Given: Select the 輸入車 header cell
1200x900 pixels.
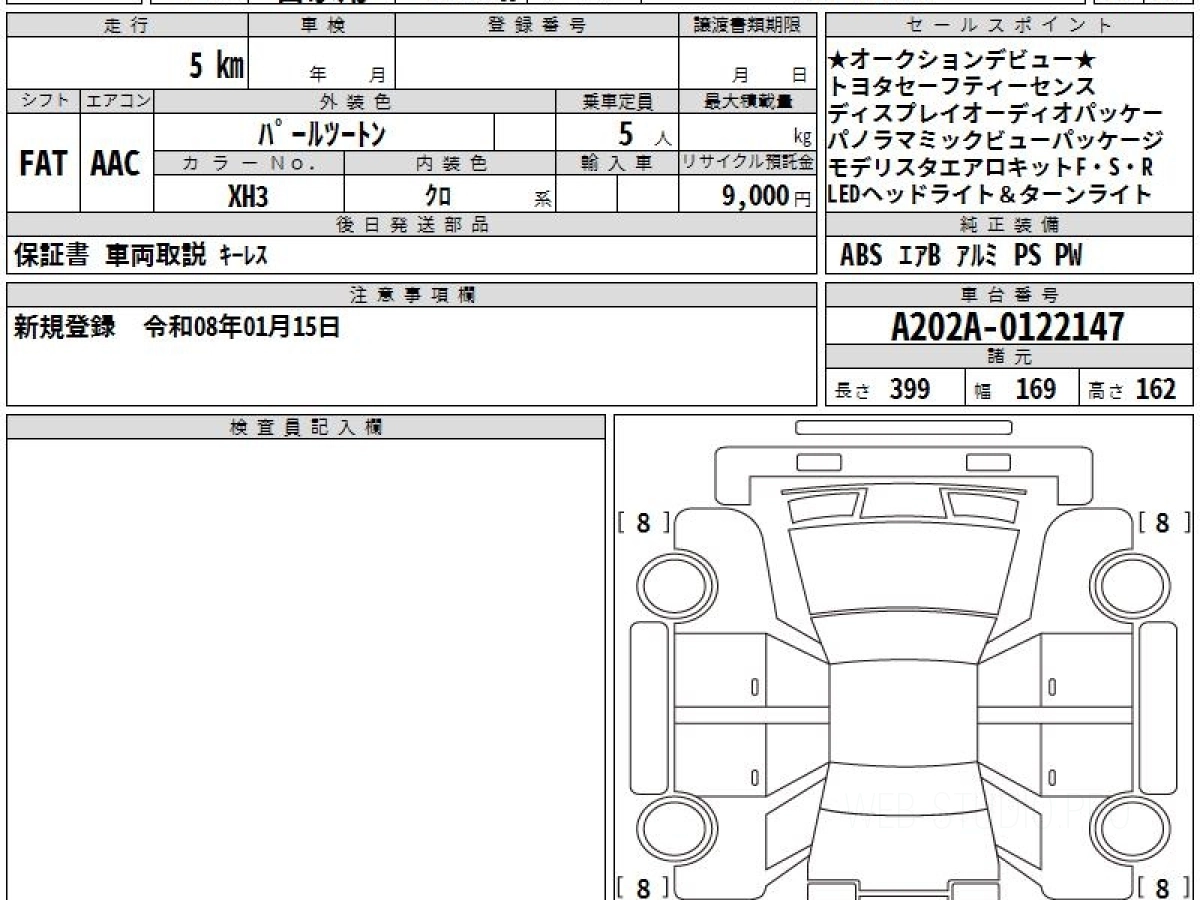Looking at the screenshot, I should (x=617, y=163).
